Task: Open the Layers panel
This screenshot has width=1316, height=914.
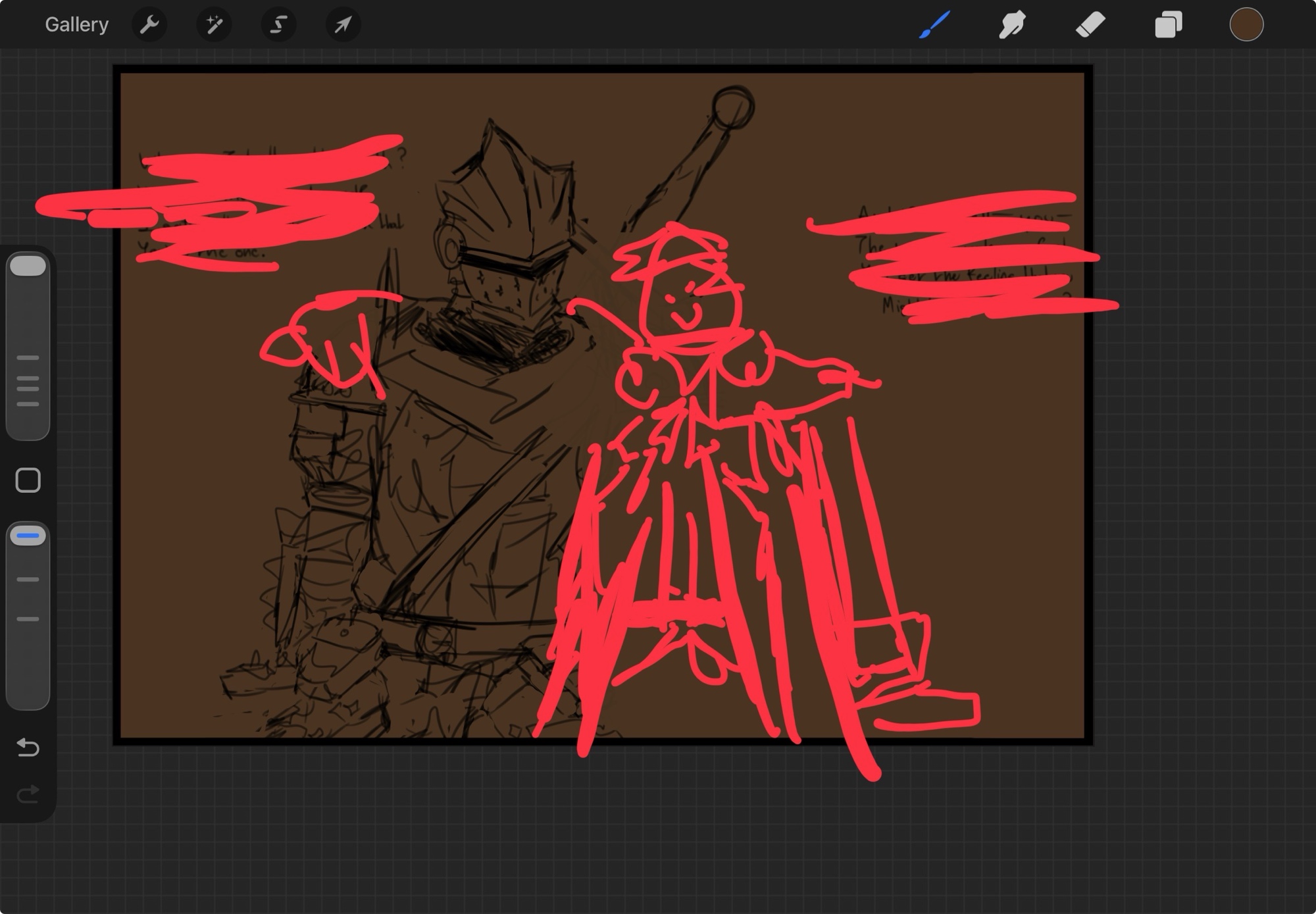Action: coord(1168,25)
